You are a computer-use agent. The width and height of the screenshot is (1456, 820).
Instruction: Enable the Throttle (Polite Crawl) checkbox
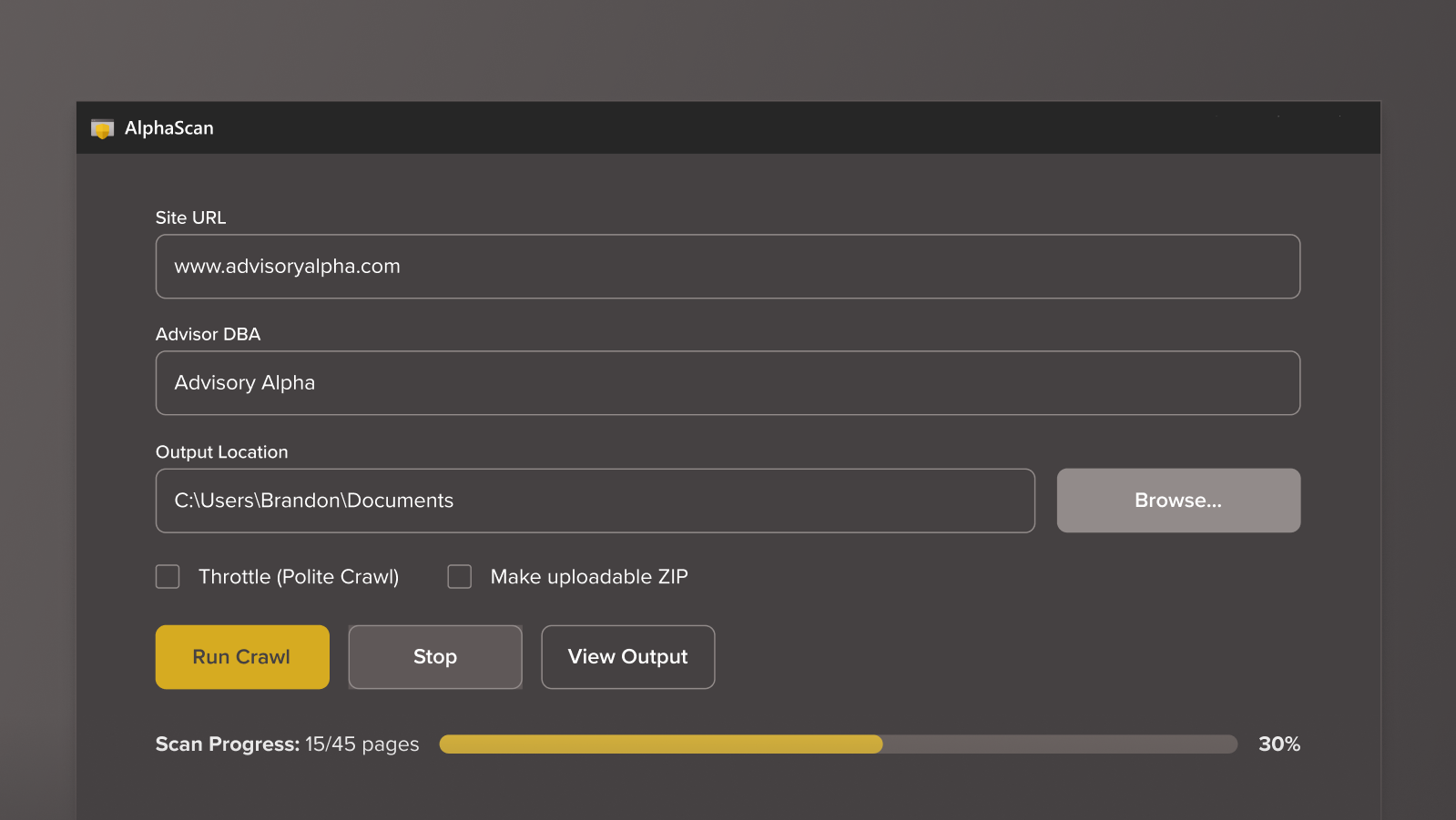[x=168, y=577]
